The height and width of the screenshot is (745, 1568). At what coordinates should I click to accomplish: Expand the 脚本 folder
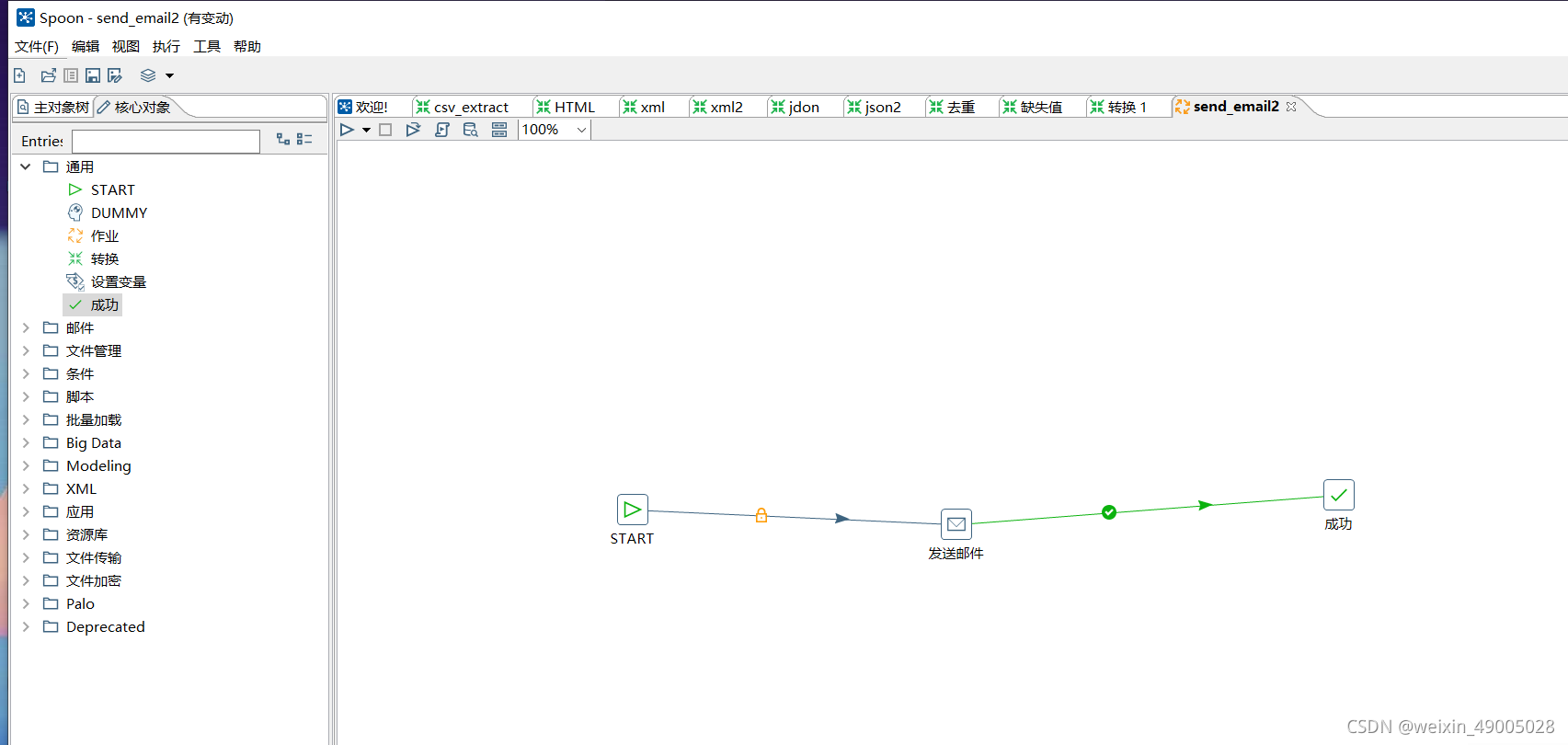tap(26, 396)
